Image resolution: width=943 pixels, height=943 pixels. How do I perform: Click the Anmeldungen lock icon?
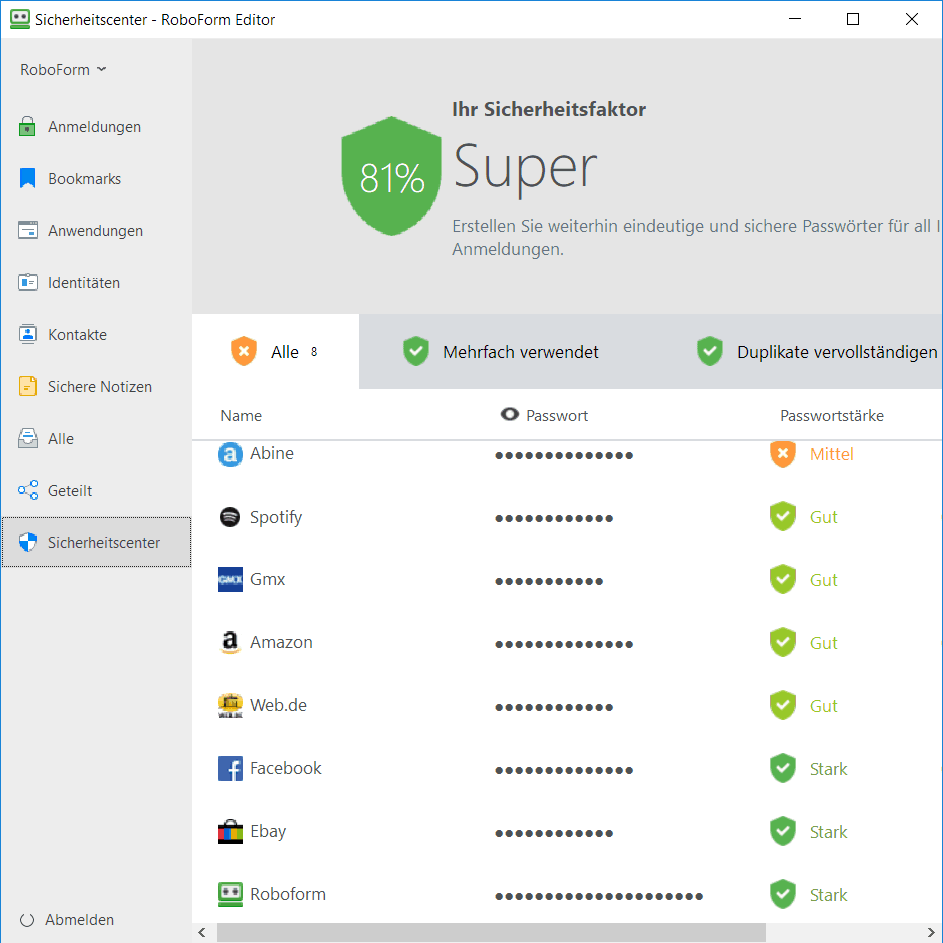pyautogui.click(x=27, y=126)
